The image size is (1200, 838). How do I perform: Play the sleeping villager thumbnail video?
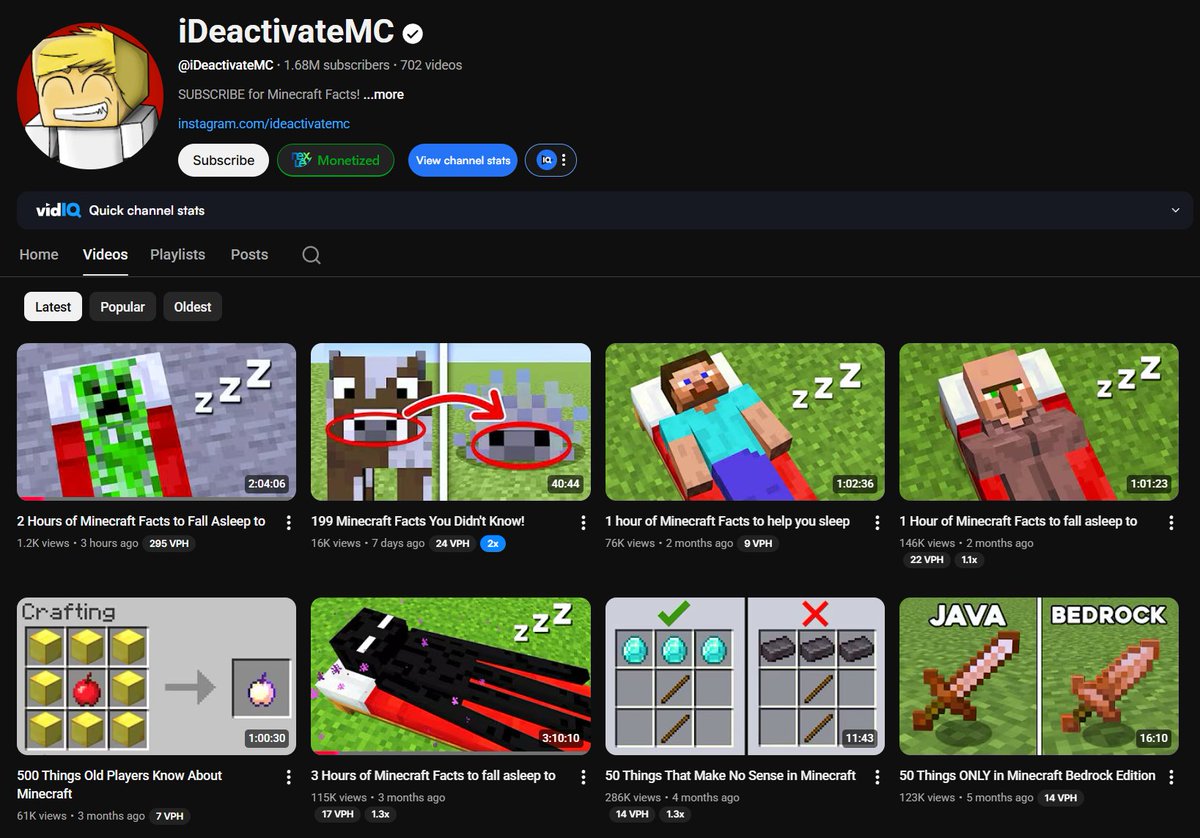pyautogui.click(x=1039, y=422)
